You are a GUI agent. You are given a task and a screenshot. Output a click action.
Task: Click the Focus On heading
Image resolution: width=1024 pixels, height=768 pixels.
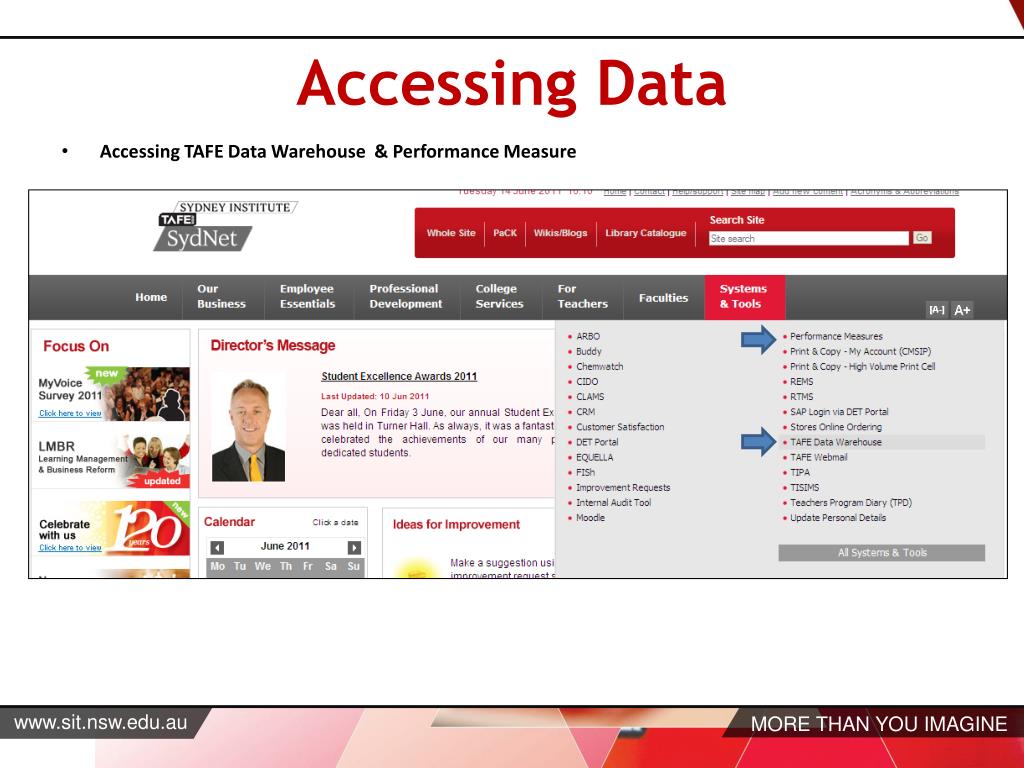click(76, 346)
